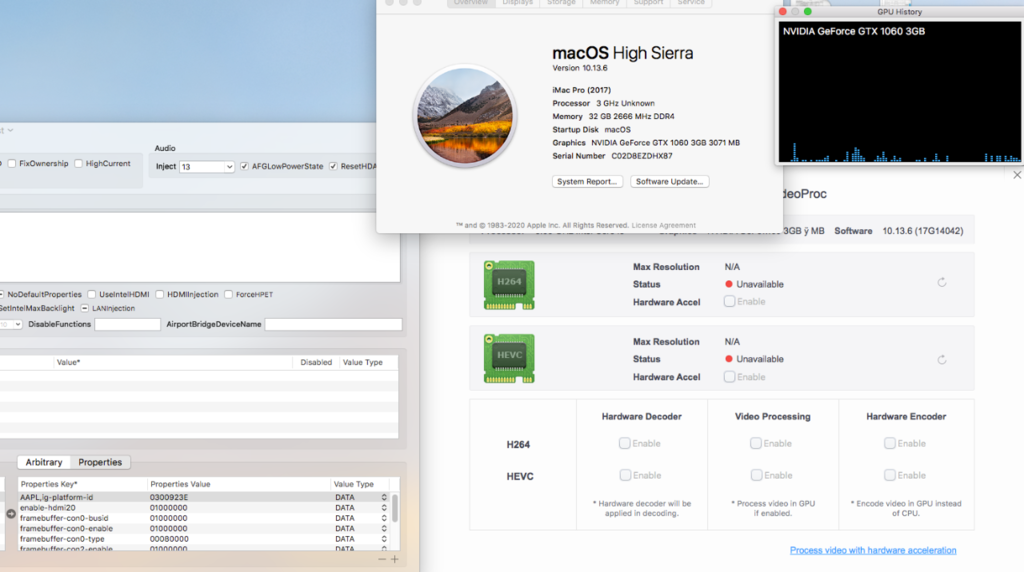Open Value Type selector for enable-hdmi20
The image size is (1024, 572).
click(x=383, y=508)
